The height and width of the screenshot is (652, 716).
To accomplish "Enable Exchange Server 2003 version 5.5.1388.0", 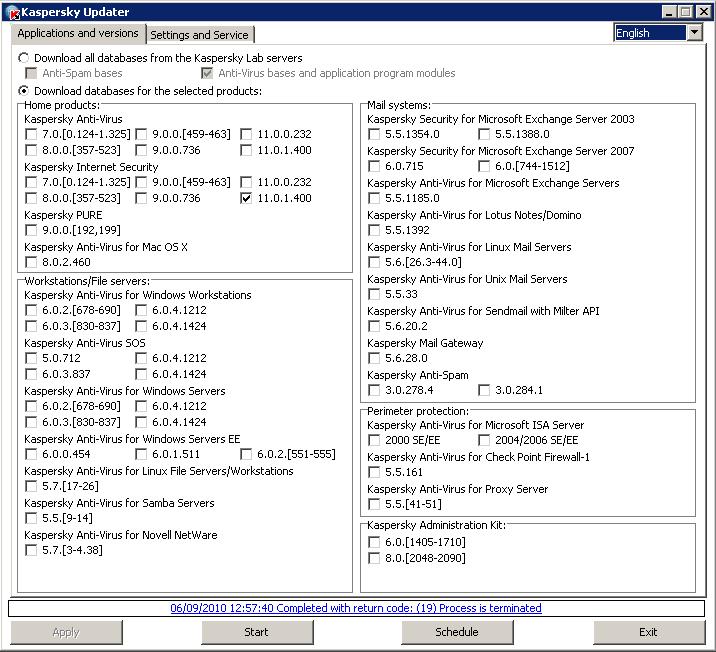I will 484,134.
